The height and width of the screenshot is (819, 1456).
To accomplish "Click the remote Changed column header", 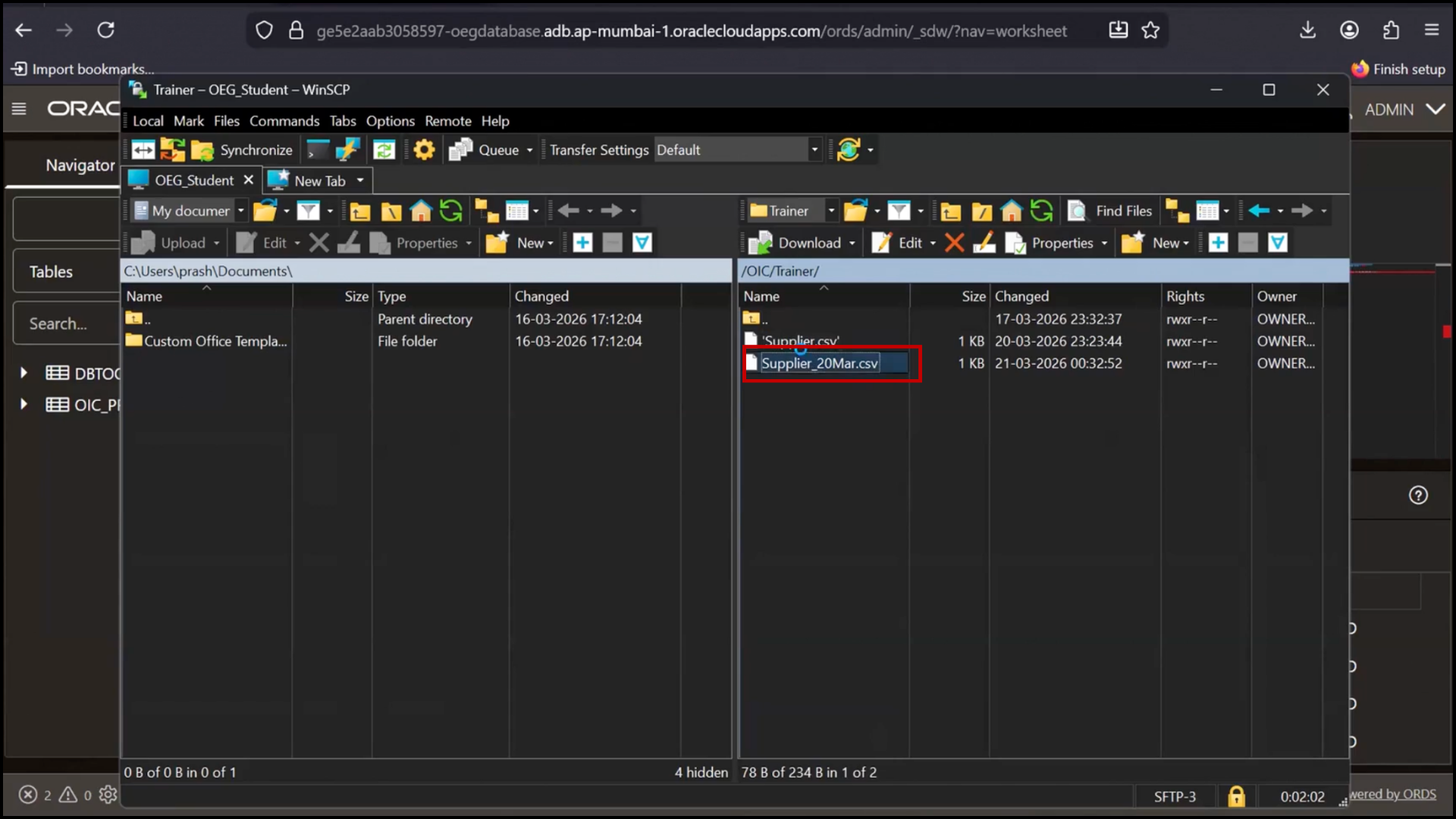I will pos(1074,297).
